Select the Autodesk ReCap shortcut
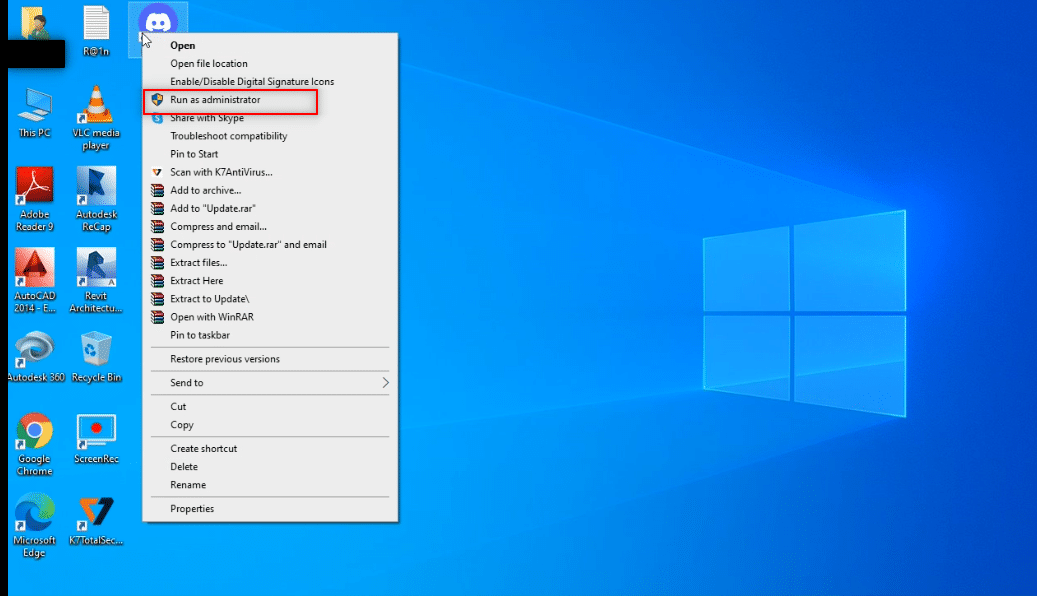This screenshot has height=596, width=1037. coord(96,198)
